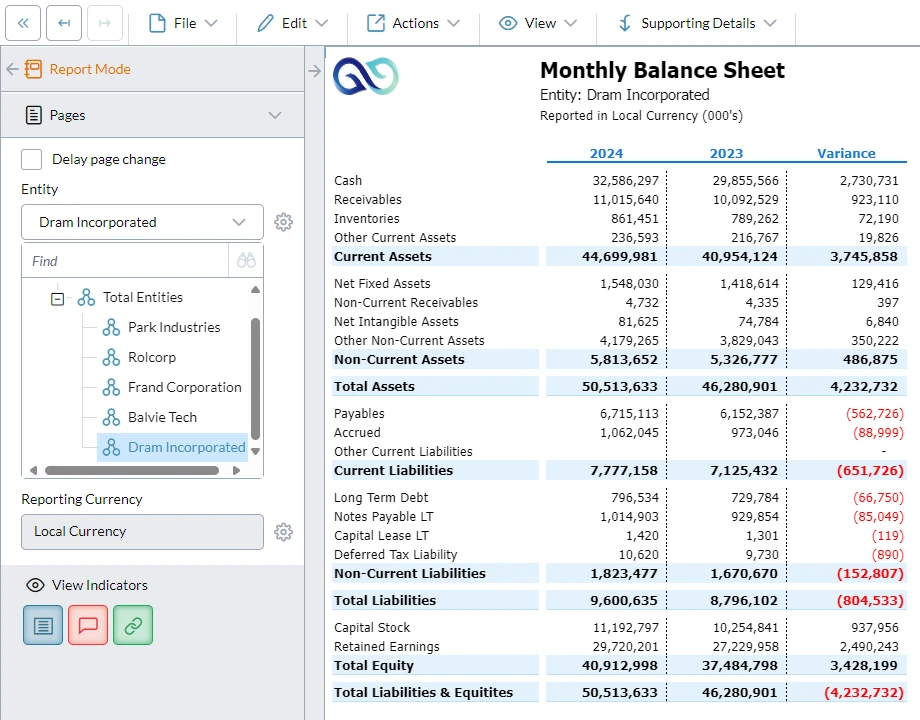Open the Actions menu
This screenshot has width=920, height=720.
pyautogui.click(x=413, y=22)
